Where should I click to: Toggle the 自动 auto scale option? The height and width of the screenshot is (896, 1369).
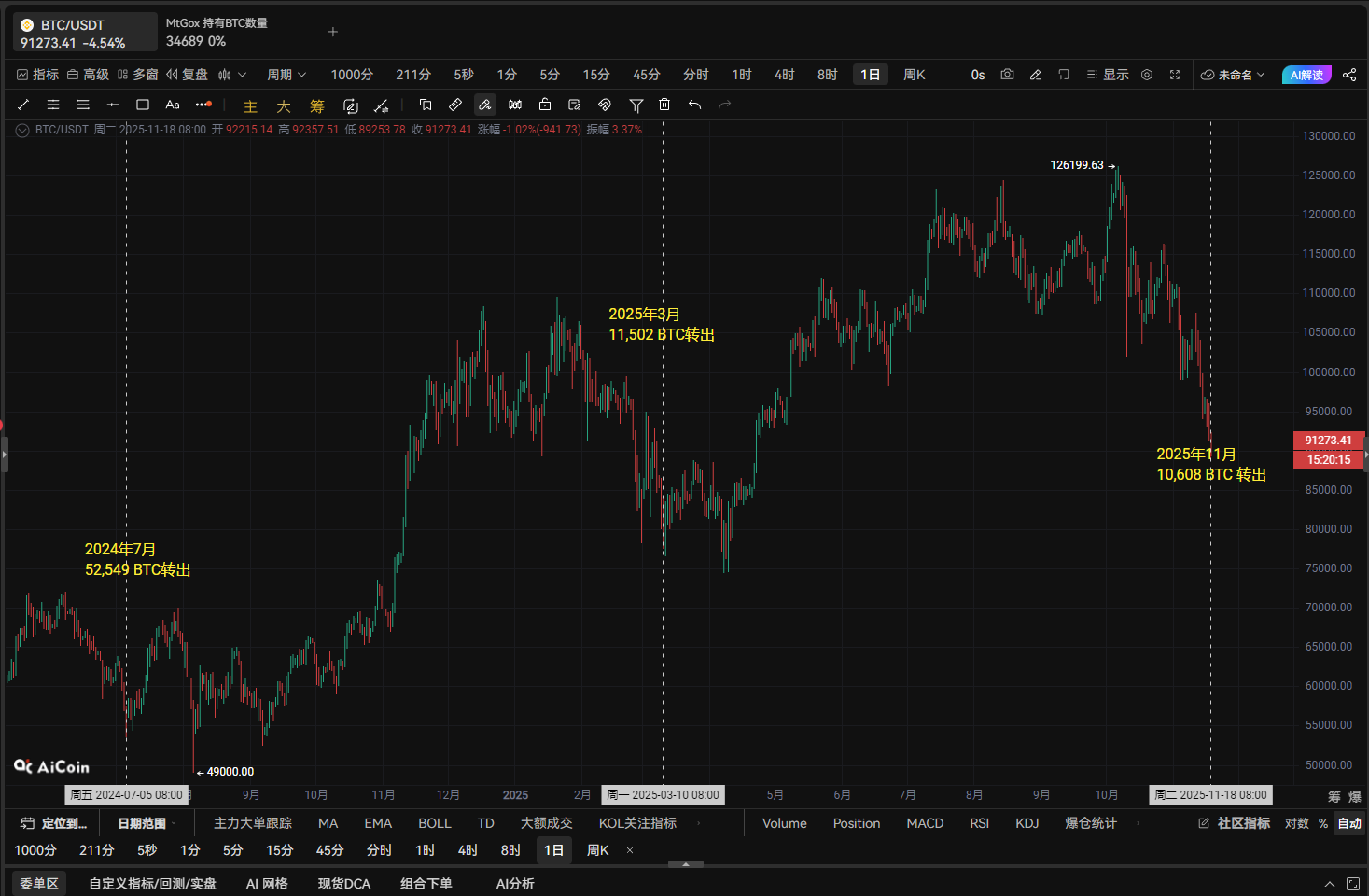coord(1349,823)
